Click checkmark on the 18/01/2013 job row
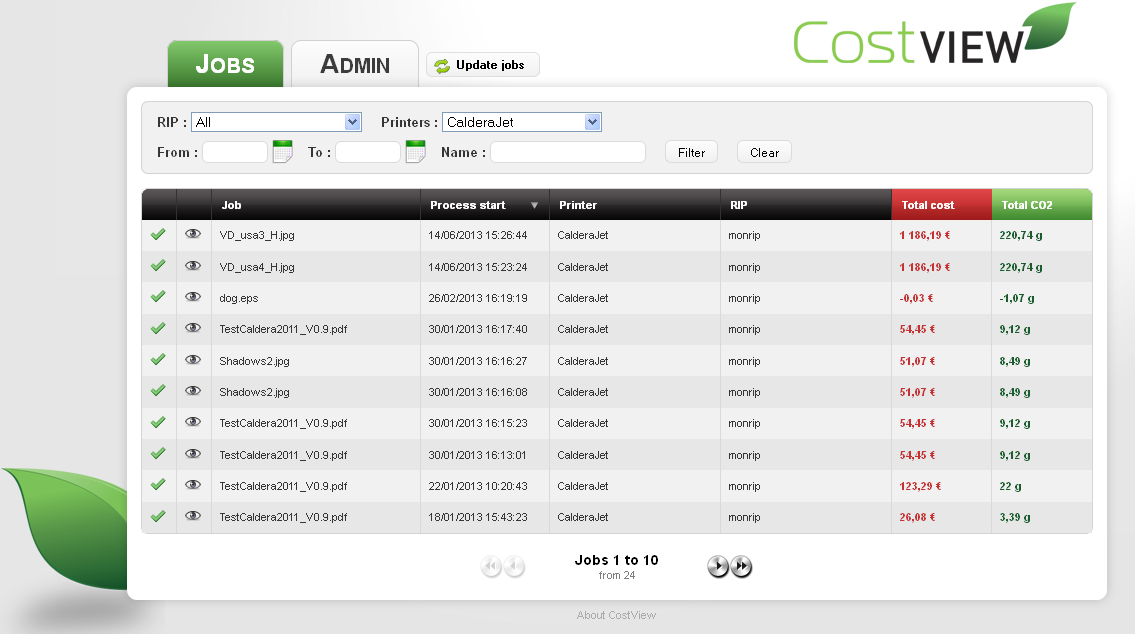Screen dimensions: 1135x634 click(x=157, y=516)
